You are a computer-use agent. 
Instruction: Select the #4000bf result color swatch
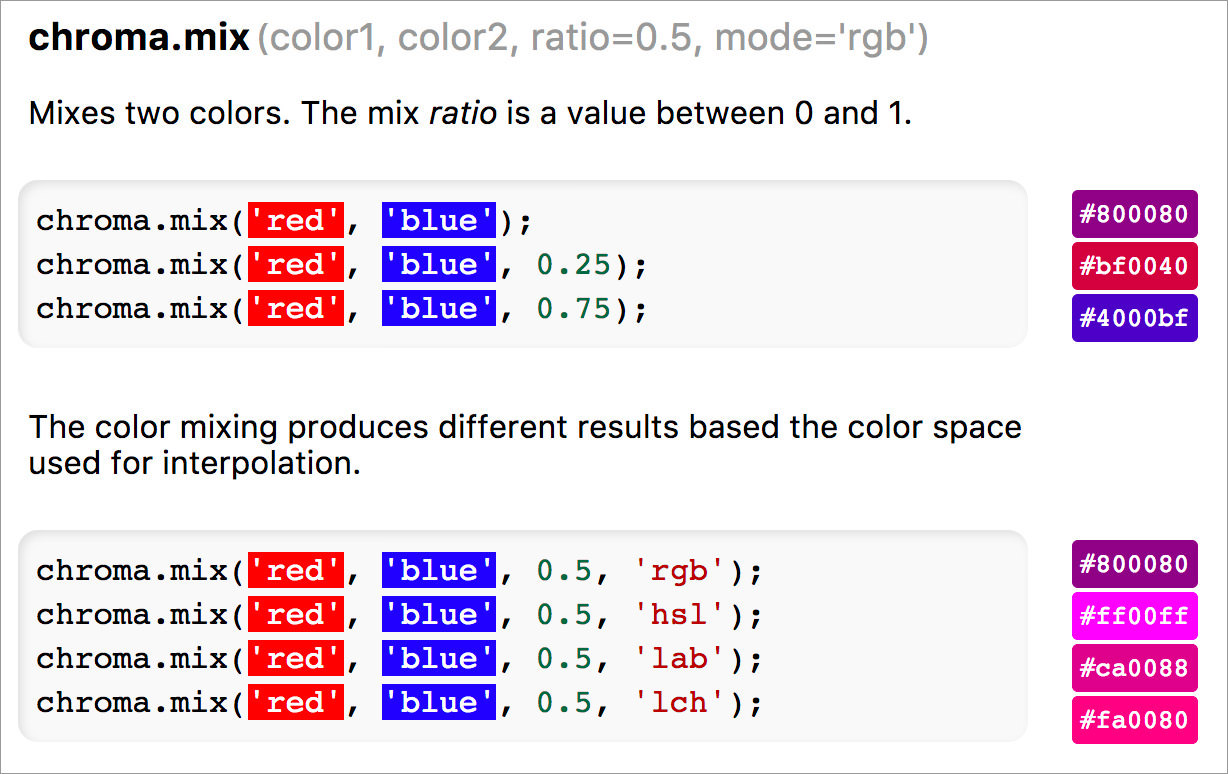[1134, 318]
